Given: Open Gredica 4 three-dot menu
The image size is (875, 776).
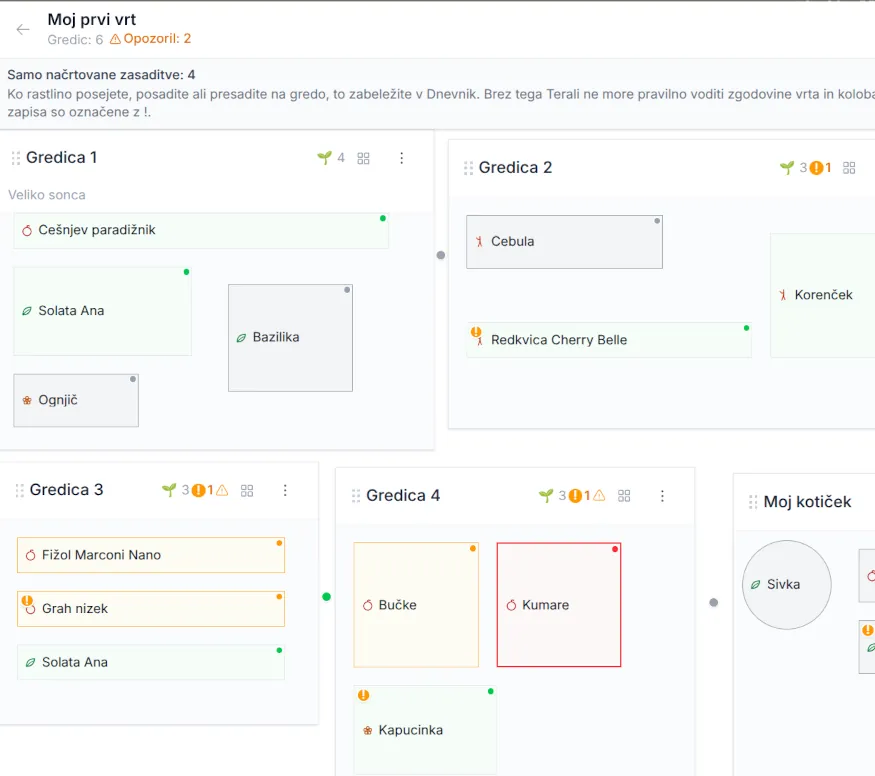Looking at the screenshot, I should tap(662, 496).
